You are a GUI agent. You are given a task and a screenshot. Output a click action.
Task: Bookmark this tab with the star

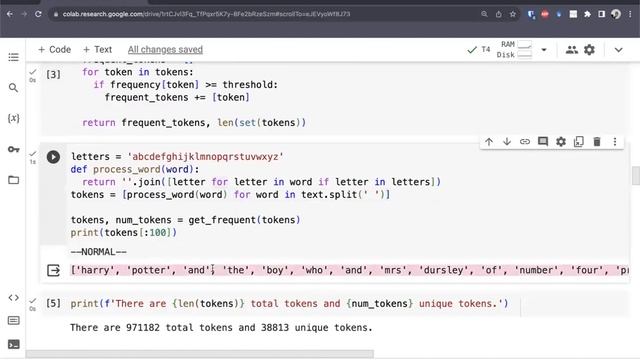pyautogui.click(x=513, y=14)
